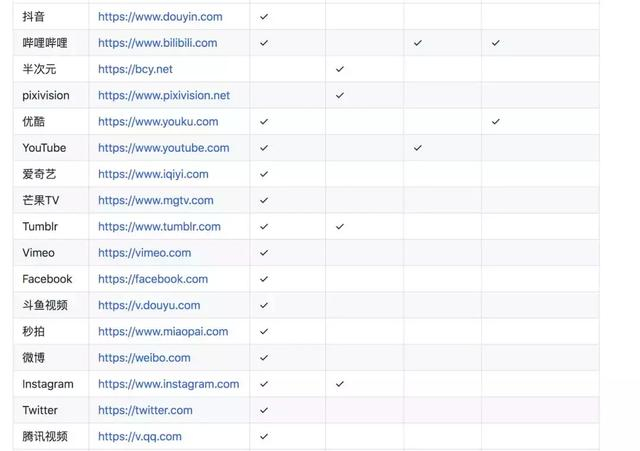
Task: Open the tumblr.com link
Action: pos(159,227)
